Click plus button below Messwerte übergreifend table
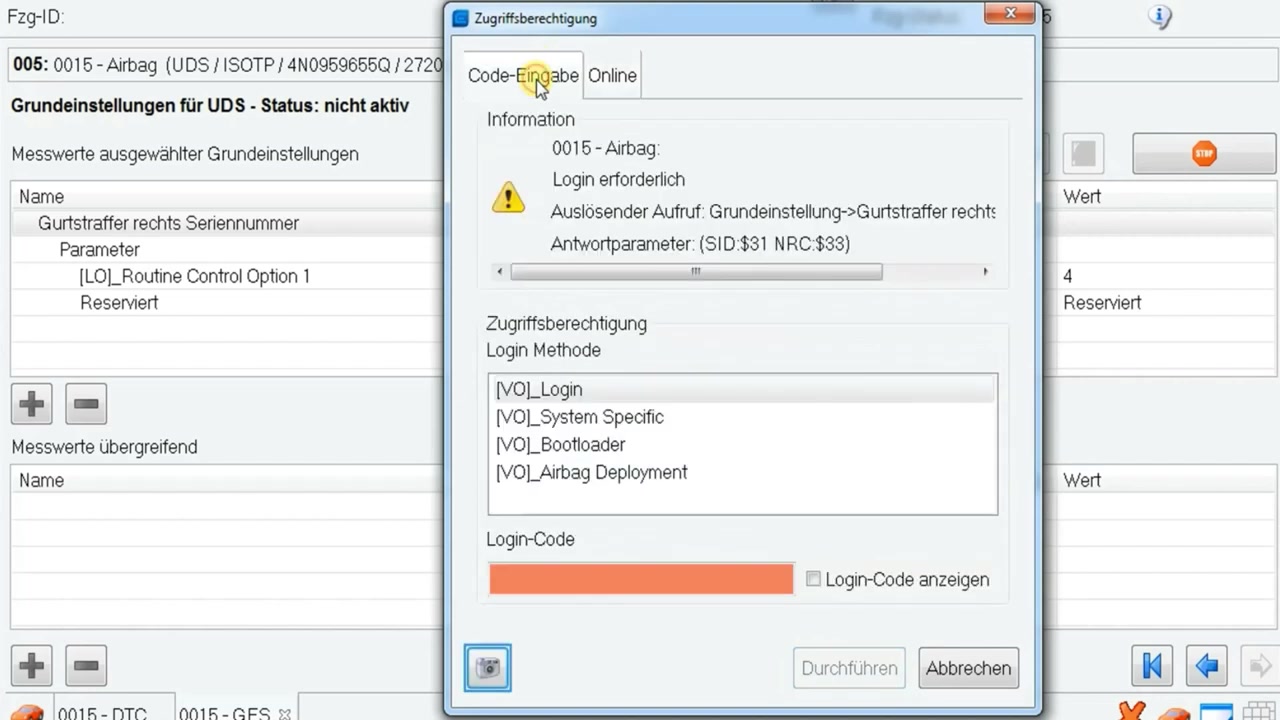Viewport: 1280px width, 720px height. tap(32, 666)
